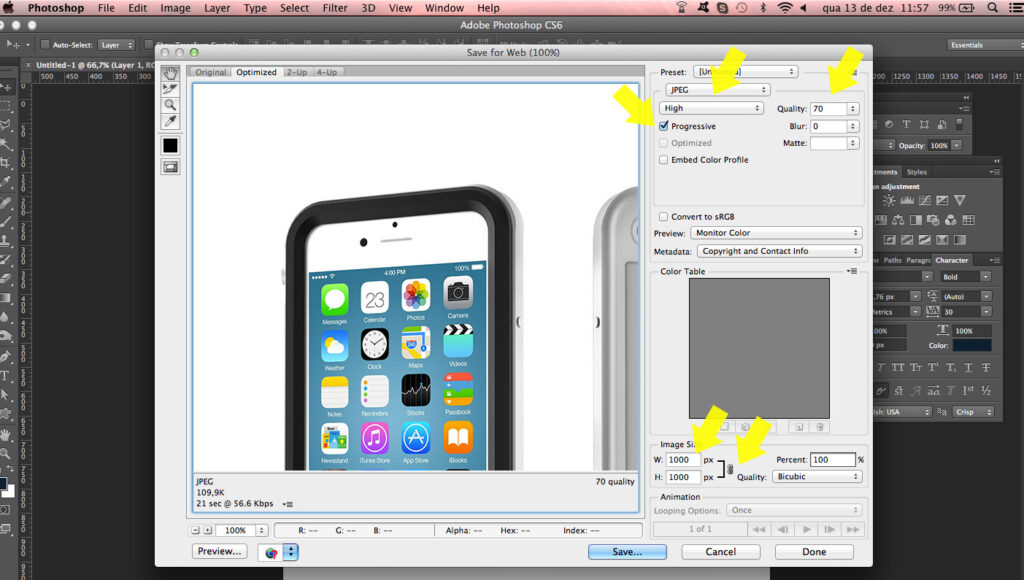1024x580 pixels.
Task: Open the JPEG file format dropdown
Action: pyautogui.click(x=718, y=90)
